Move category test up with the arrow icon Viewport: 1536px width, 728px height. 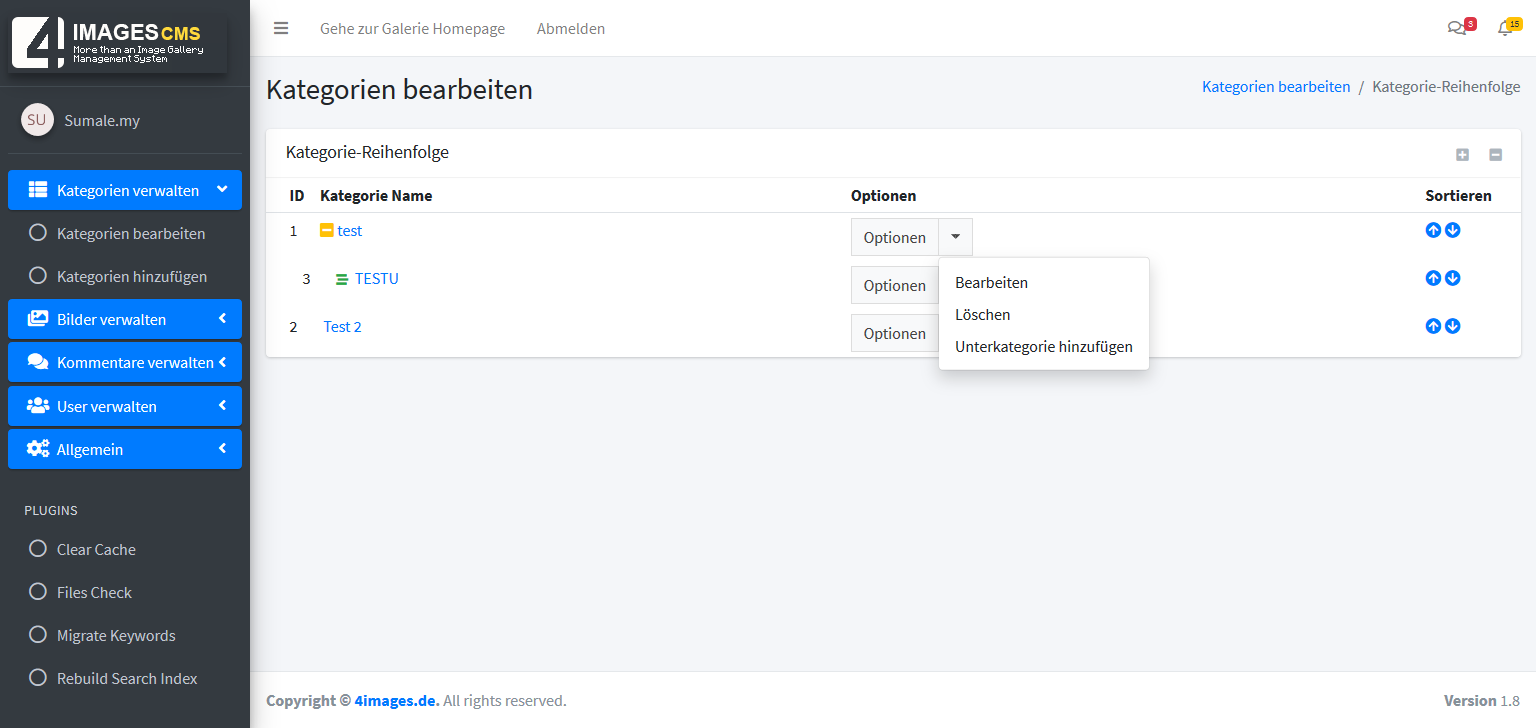coord(1433,230)
